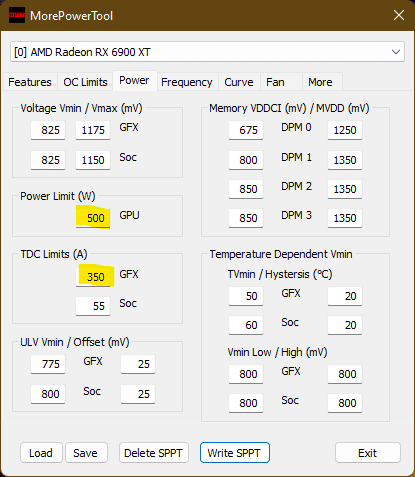Screen dimensions: 415x477
Task: Open the Curve tab
Action: (x=239, y=82)
